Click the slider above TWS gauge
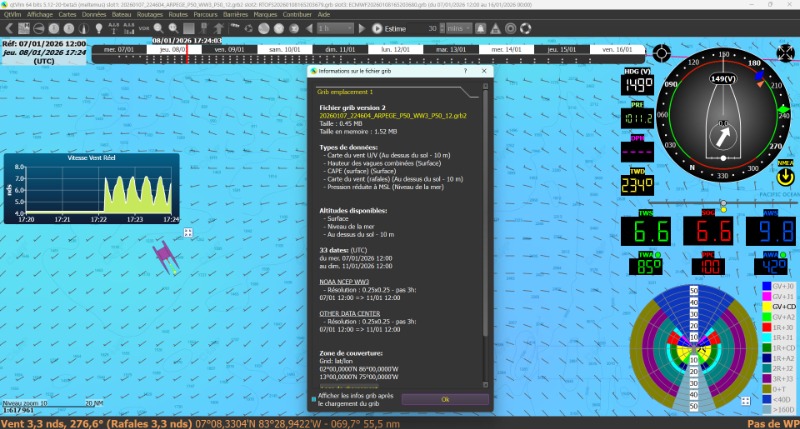 (x=722, y=203)
